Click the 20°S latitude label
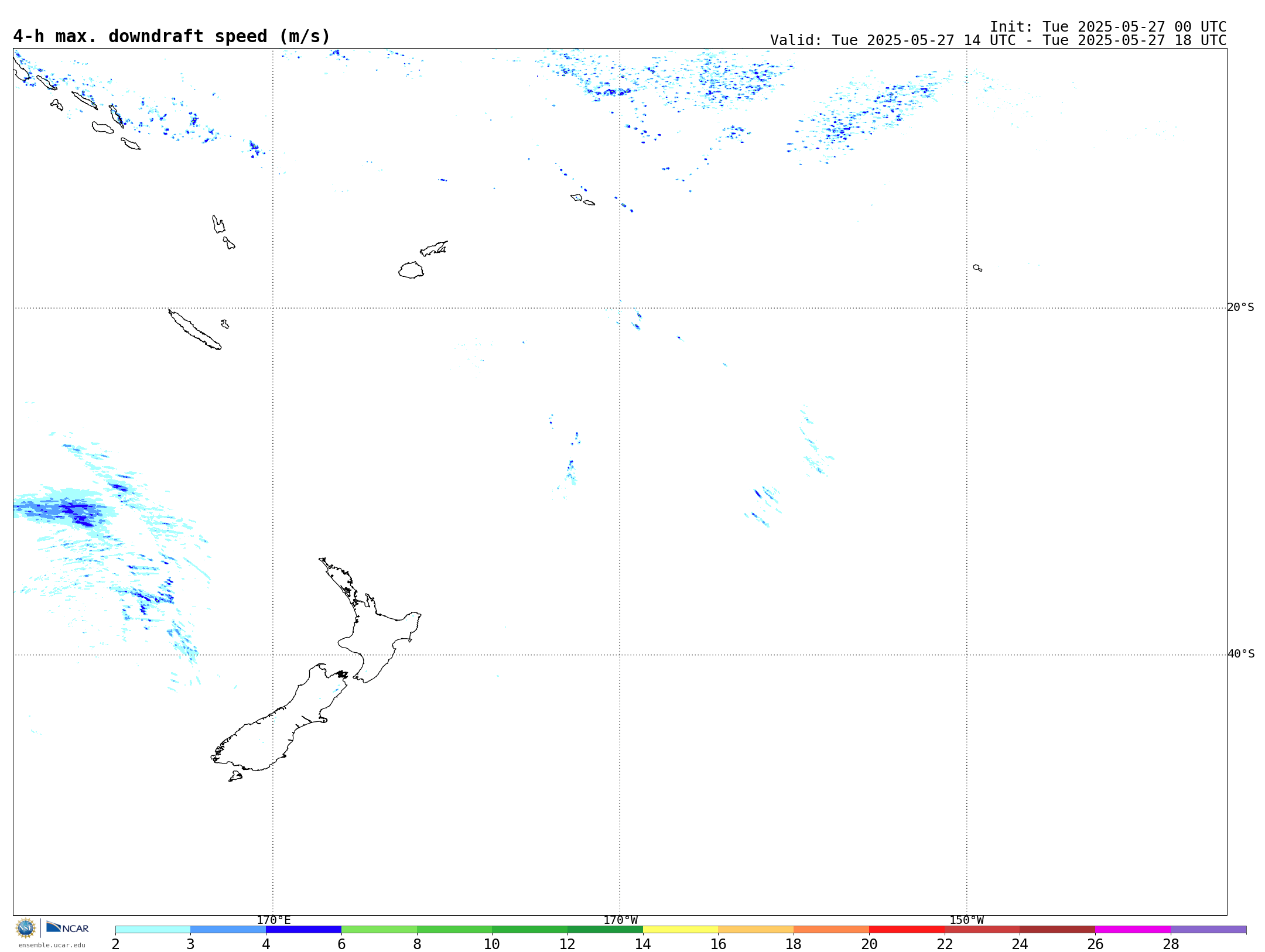The image size is (1265, 952). click(x=1240, y=307)
